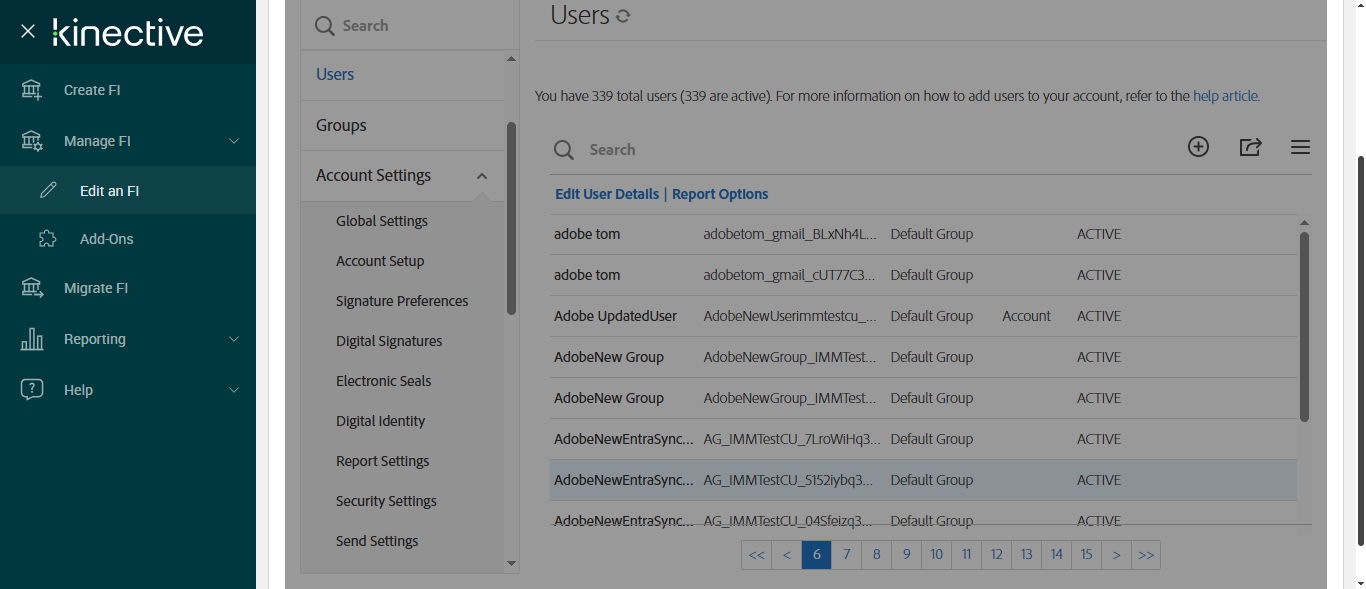Click the Reporting bar chart icon

32,339
